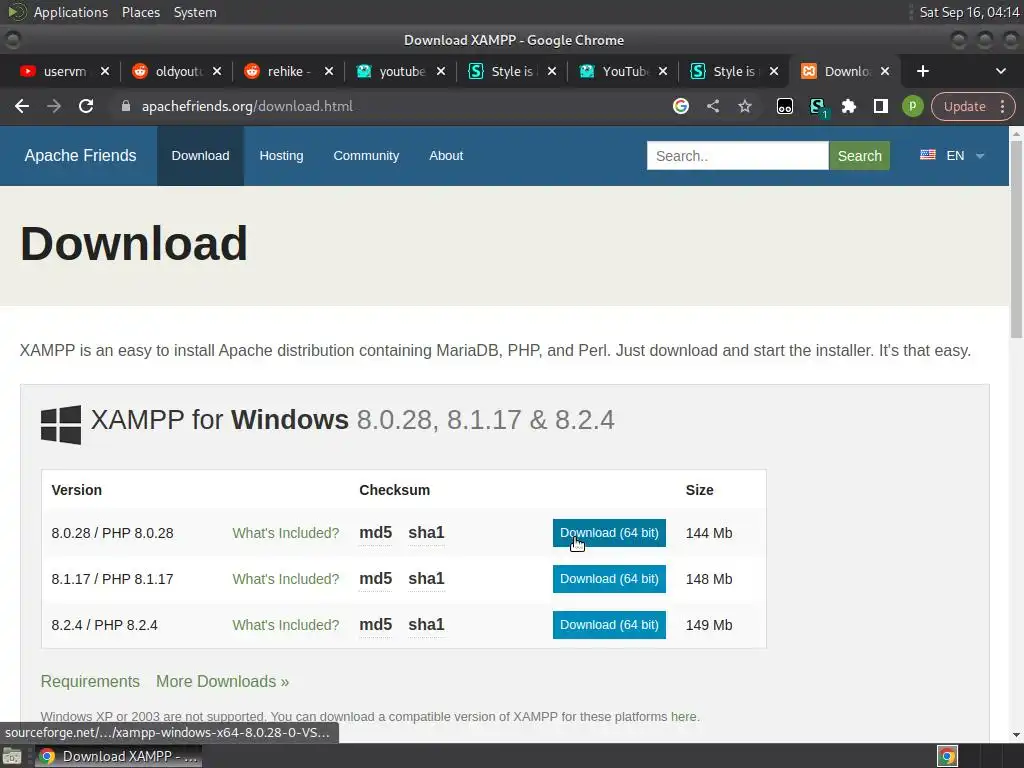Open the System menu

[195, 12]
